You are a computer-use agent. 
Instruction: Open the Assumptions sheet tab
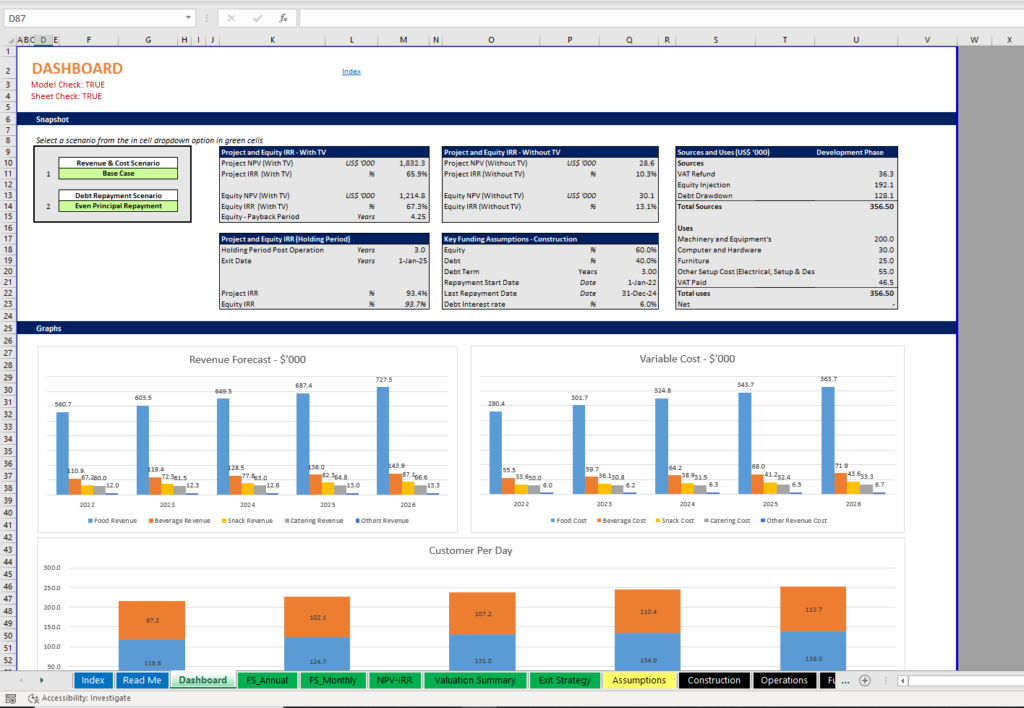pos(638,680)
